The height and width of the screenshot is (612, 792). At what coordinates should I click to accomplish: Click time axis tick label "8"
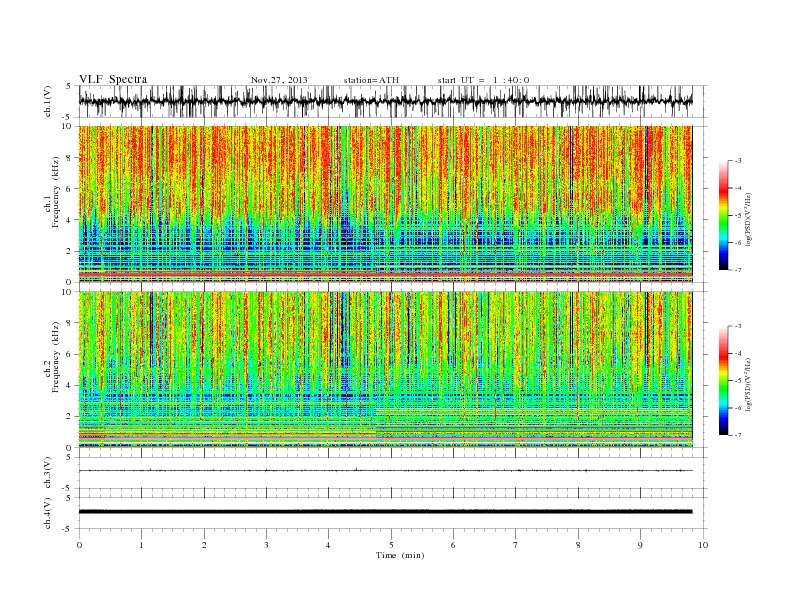coord(578,545)
